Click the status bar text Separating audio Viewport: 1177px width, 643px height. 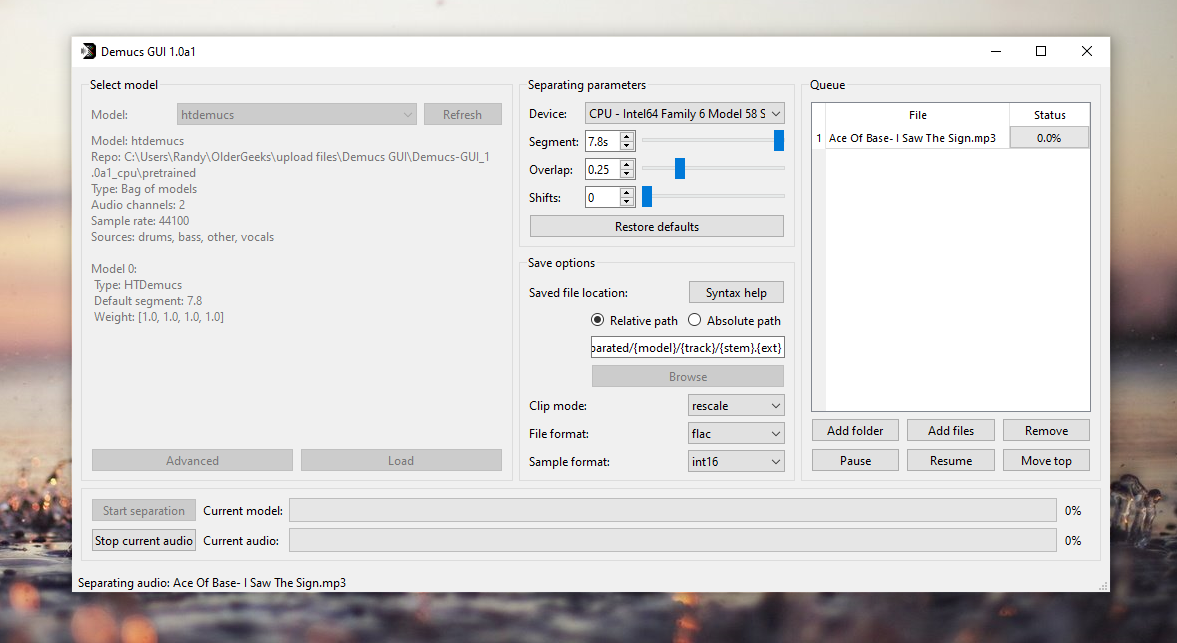(212, 583)
